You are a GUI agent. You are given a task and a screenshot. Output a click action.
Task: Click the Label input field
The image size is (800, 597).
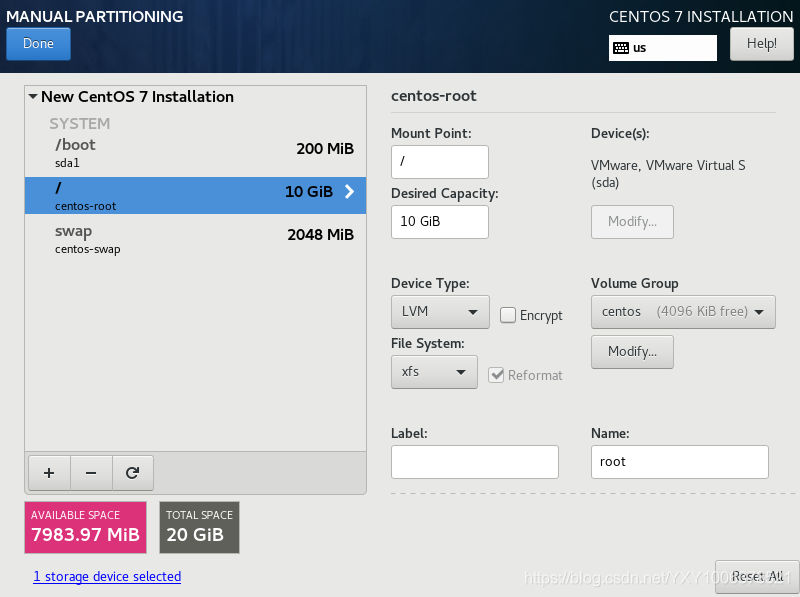(x=474, y=462)
